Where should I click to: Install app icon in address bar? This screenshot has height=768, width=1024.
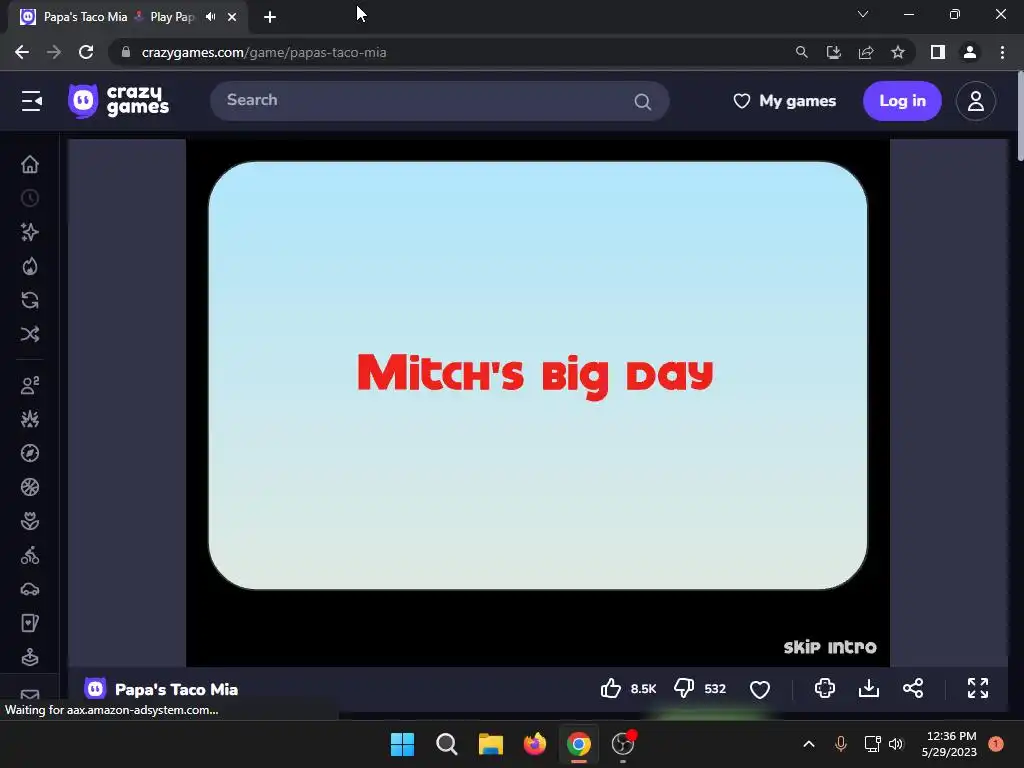(834, 52)
